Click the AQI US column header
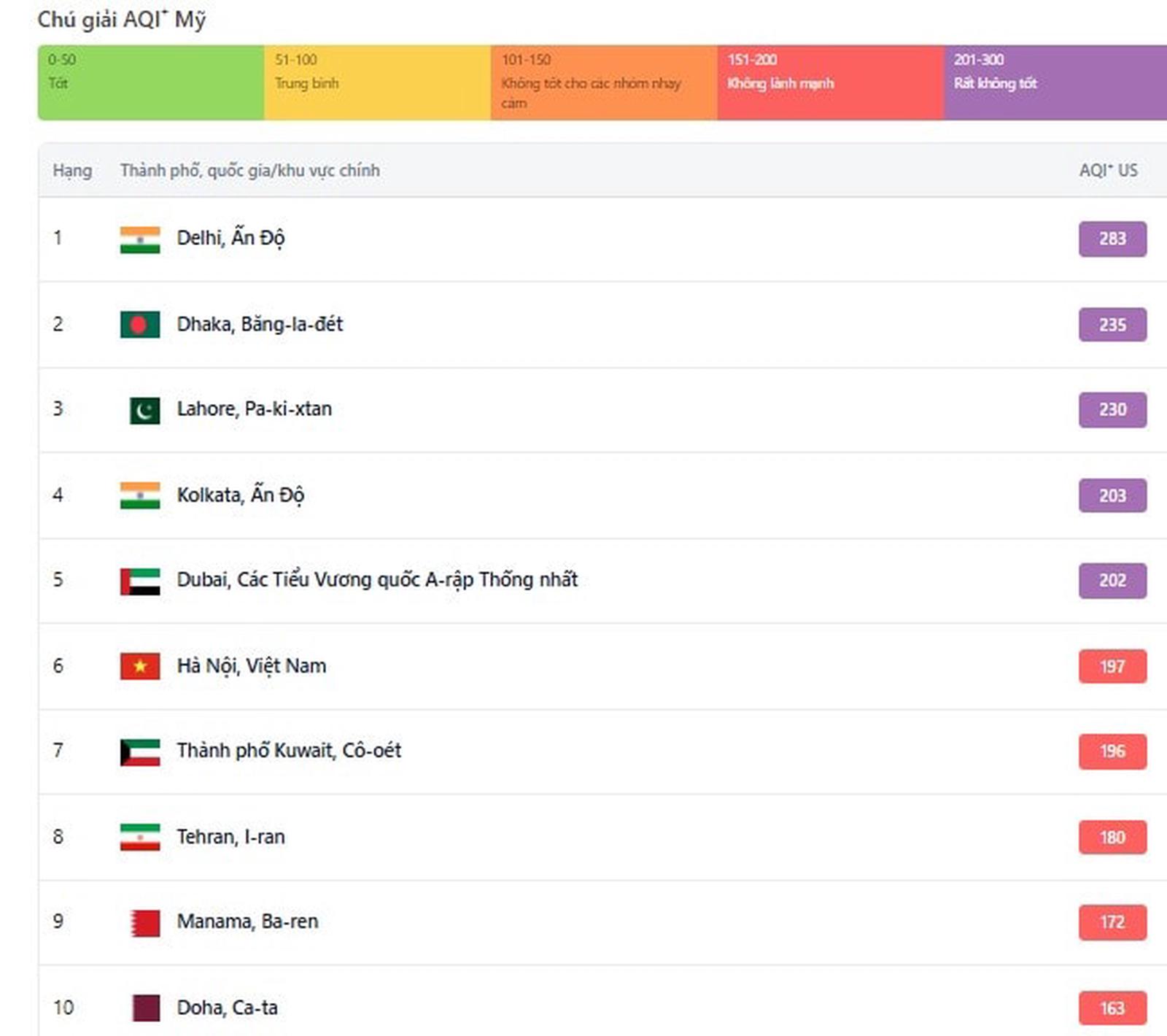The image size is (1167, 1036). tap(1108, 171)
